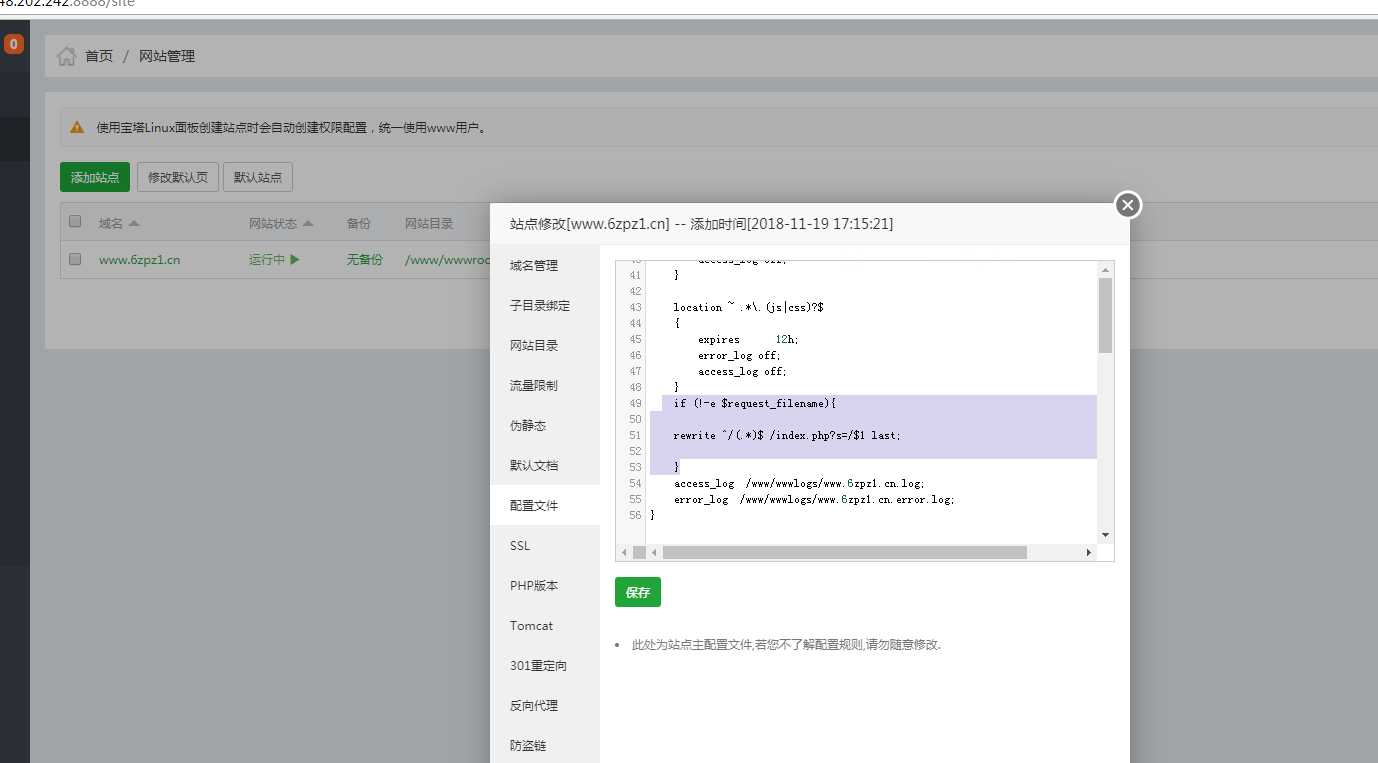Click the horizontal scroll-right arrow
The image size is (1378, 763).
click(x=1089, y=552)
